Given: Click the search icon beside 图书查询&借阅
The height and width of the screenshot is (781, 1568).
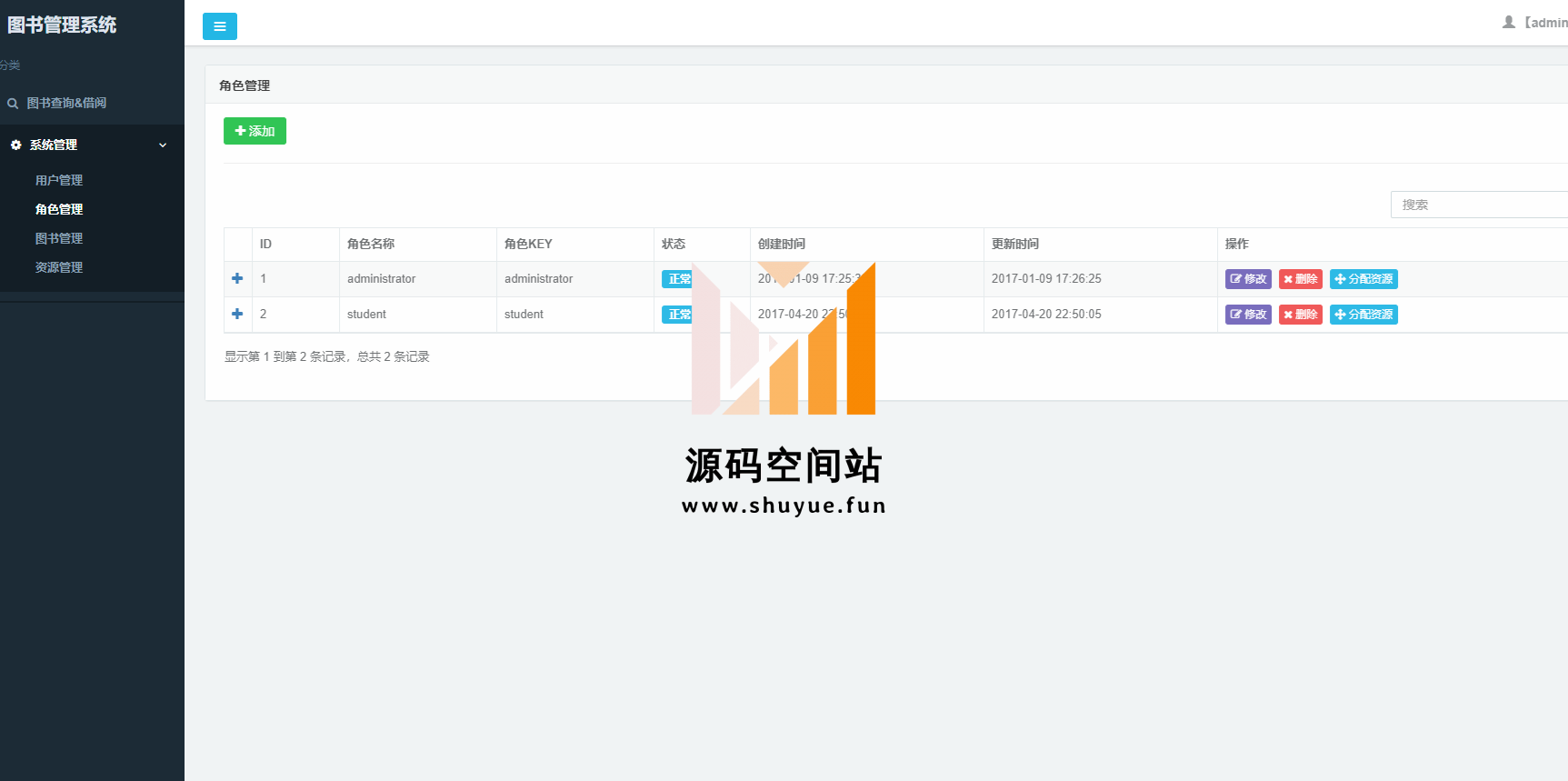Looking at the screenshot, I should coord(13,104).
